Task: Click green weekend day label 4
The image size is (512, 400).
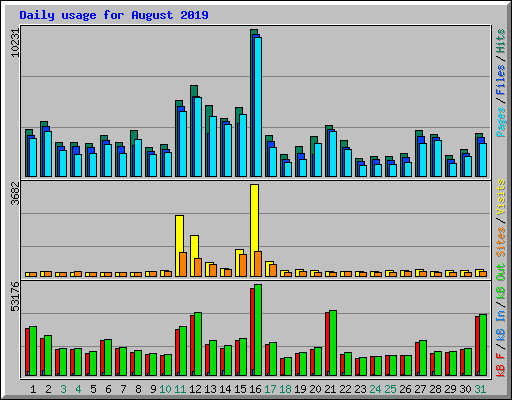Action: coord(78,389)
